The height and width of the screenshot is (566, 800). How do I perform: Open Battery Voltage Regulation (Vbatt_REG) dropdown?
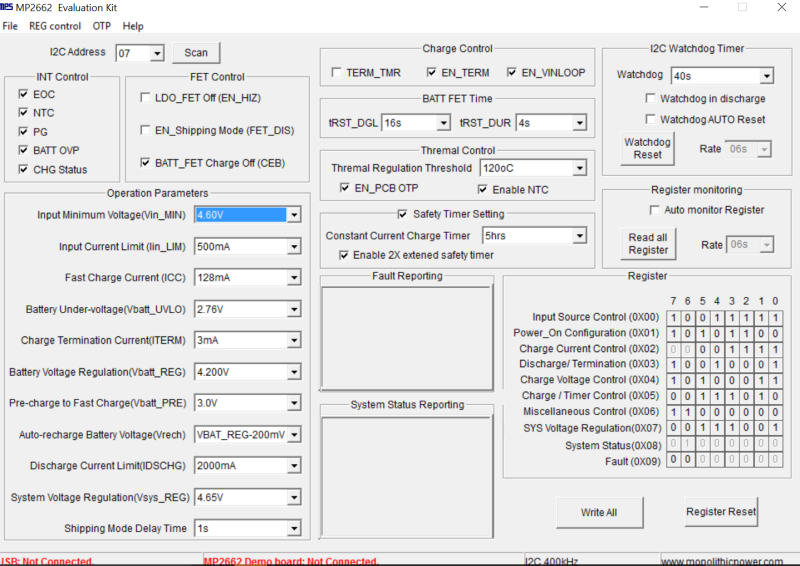tap(294, 372)
